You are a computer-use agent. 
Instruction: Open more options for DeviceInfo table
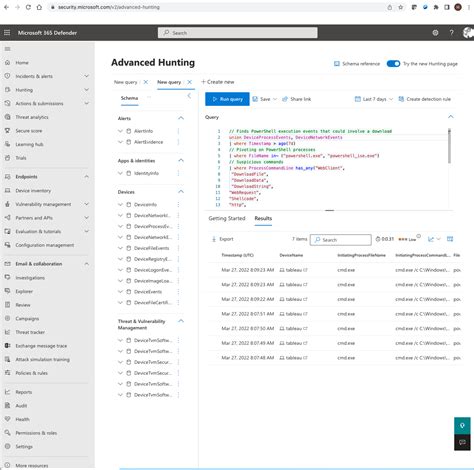click(x=178, y=205)
